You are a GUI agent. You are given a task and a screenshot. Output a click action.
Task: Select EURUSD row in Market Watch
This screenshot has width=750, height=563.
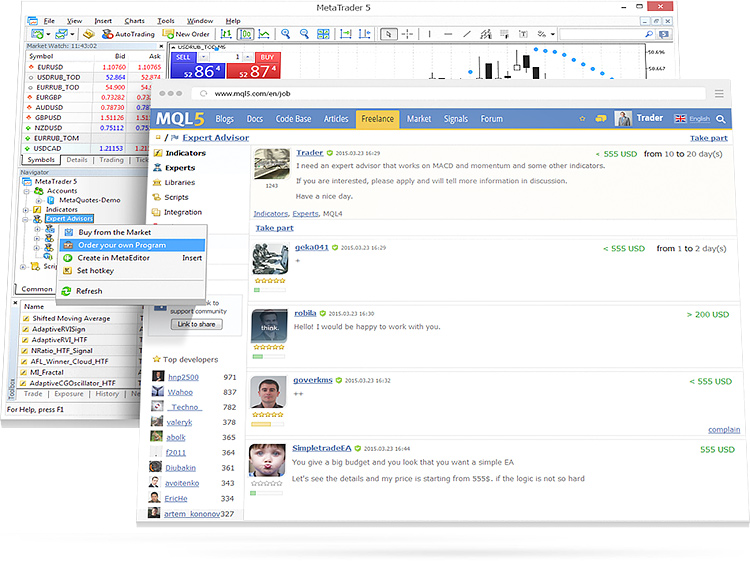pyautogui.click(x=94, y=67)
